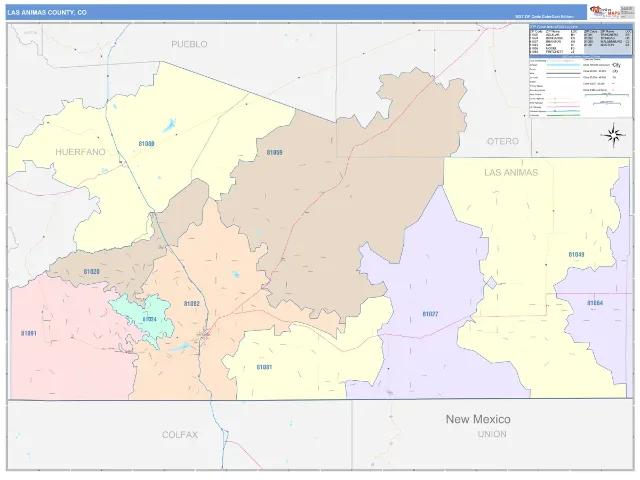
Task: Click the map publisher logo in the header
Action: click(x=604, y=12)
